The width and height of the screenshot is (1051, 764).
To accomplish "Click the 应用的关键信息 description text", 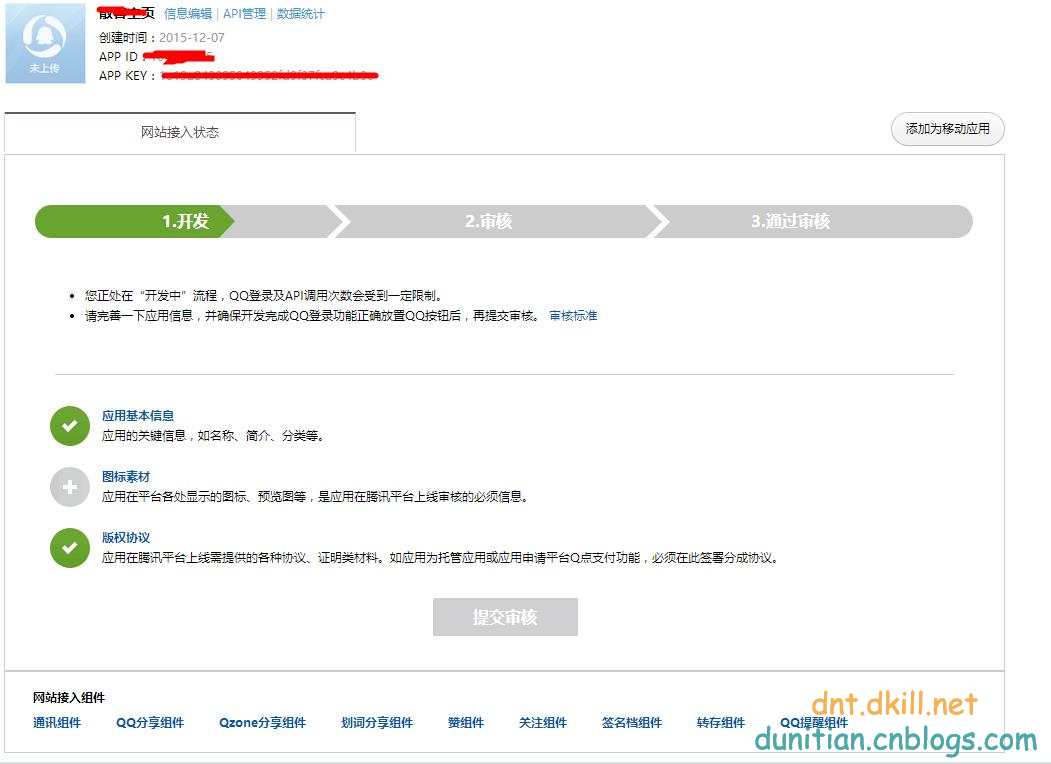I will [x=213, y=436].
